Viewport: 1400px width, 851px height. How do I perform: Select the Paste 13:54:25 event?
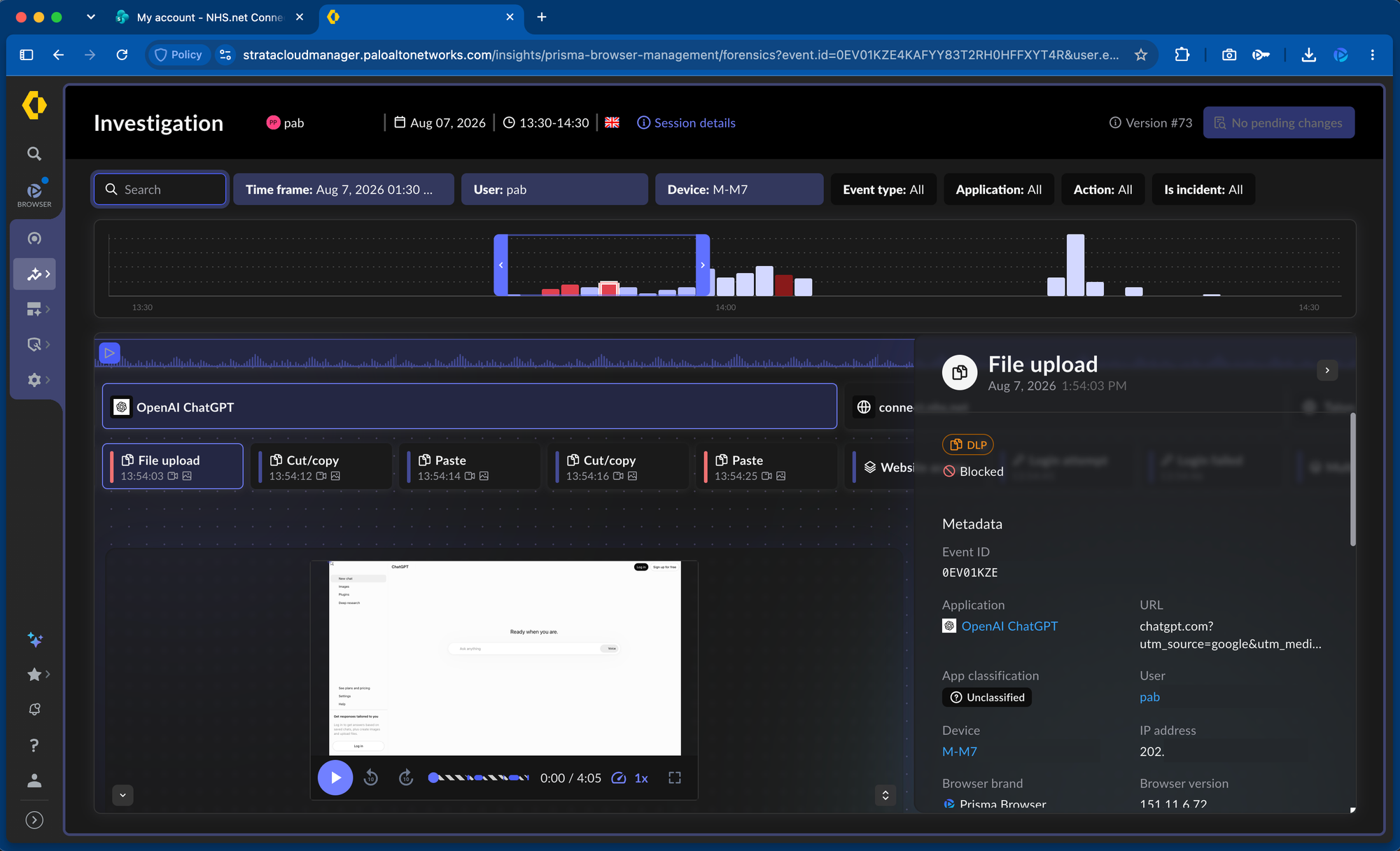pyautogui.click(x=766, y=467)
